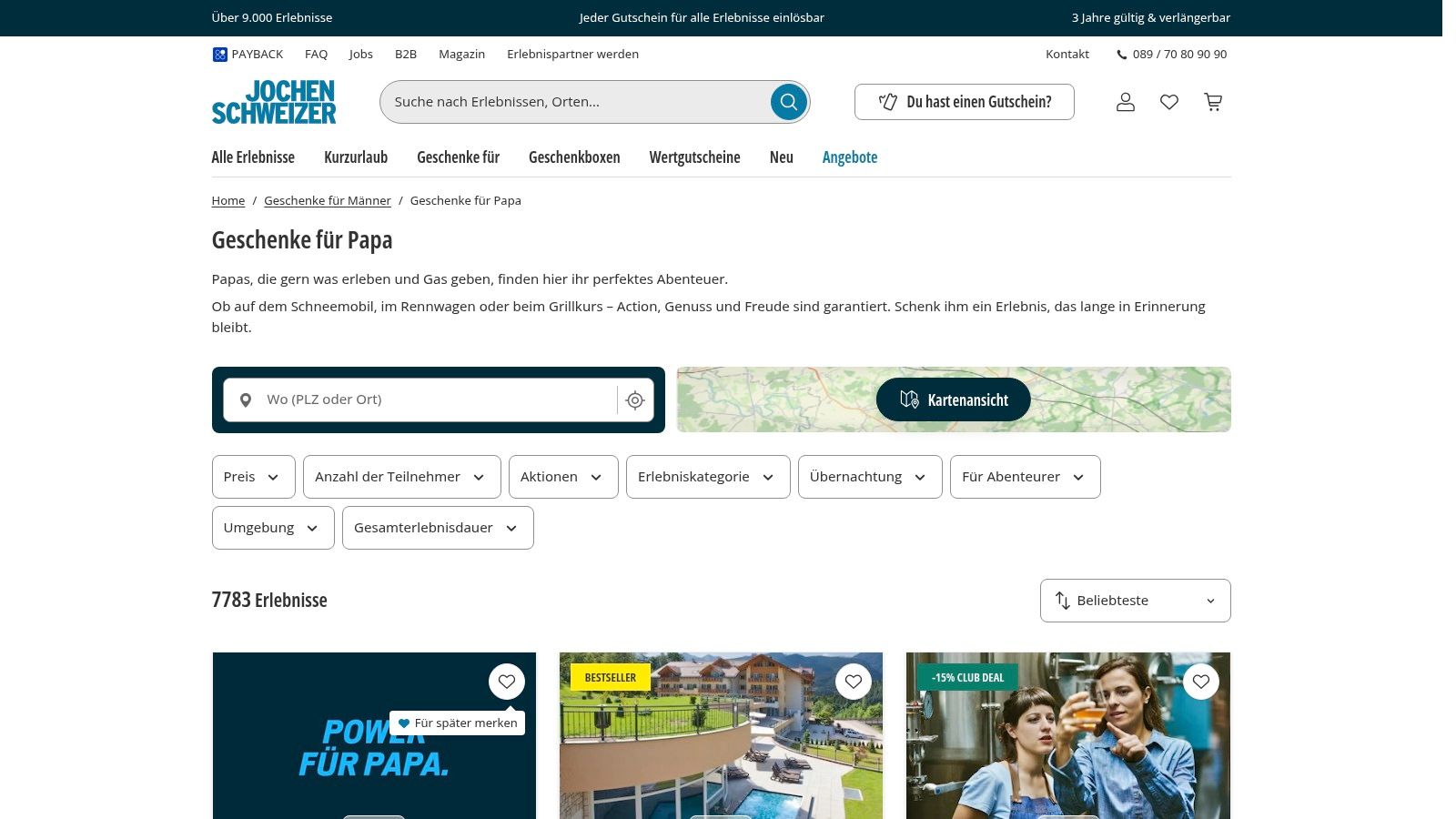
Task: Call phone number 089 / 70 80 90 90
Action: pyautogui.click(x=1172, y=55)
